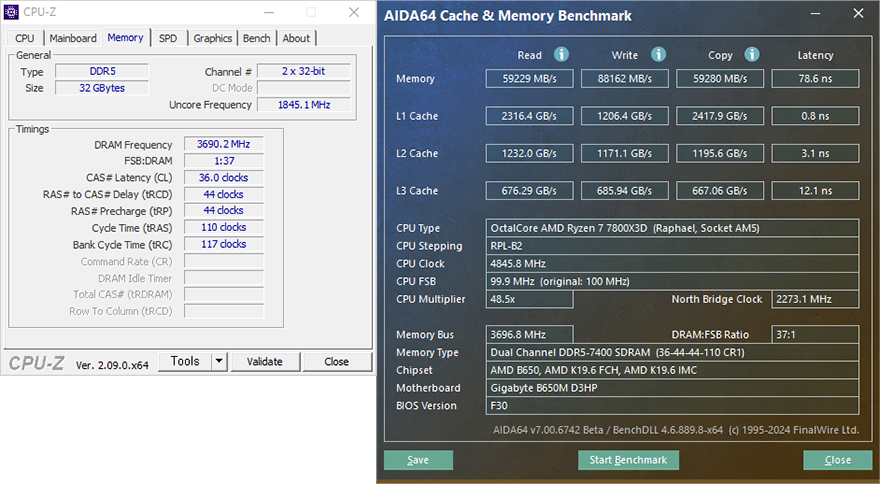Click the CPU Stepping value RPL-B2
The height and width of the screenshot is (484, 880).
[x=672, y=246]
